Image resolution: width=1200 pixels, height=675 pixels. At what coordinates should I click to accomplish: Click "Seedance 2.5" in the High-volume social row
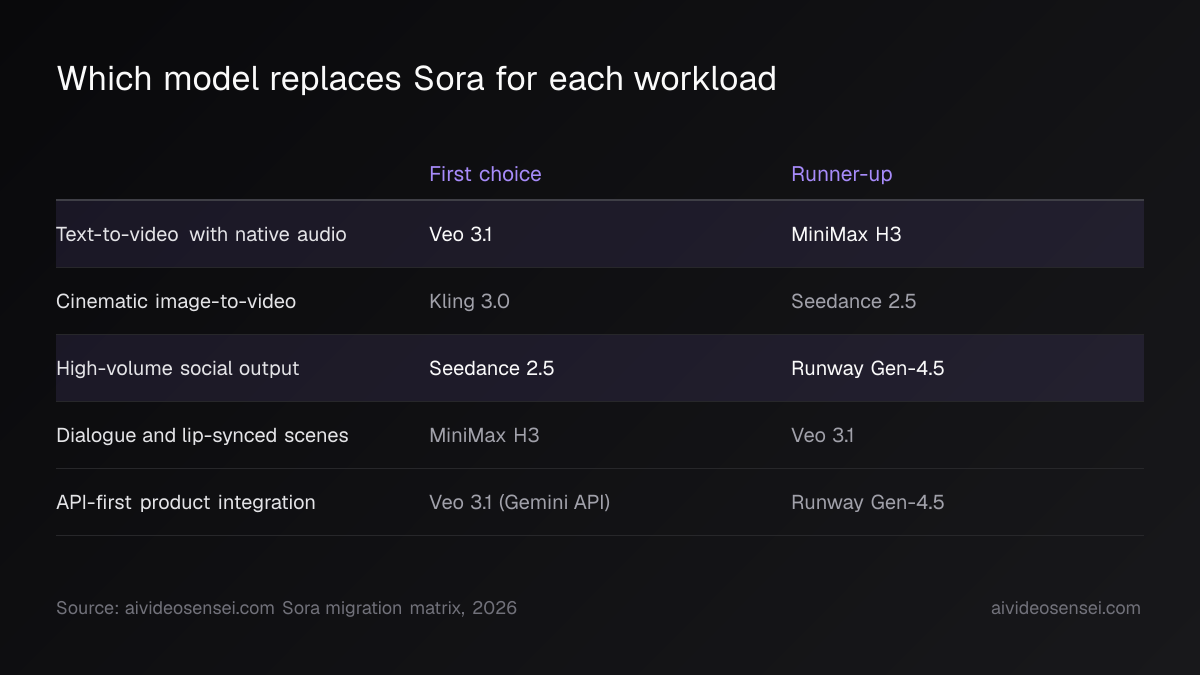491,368
